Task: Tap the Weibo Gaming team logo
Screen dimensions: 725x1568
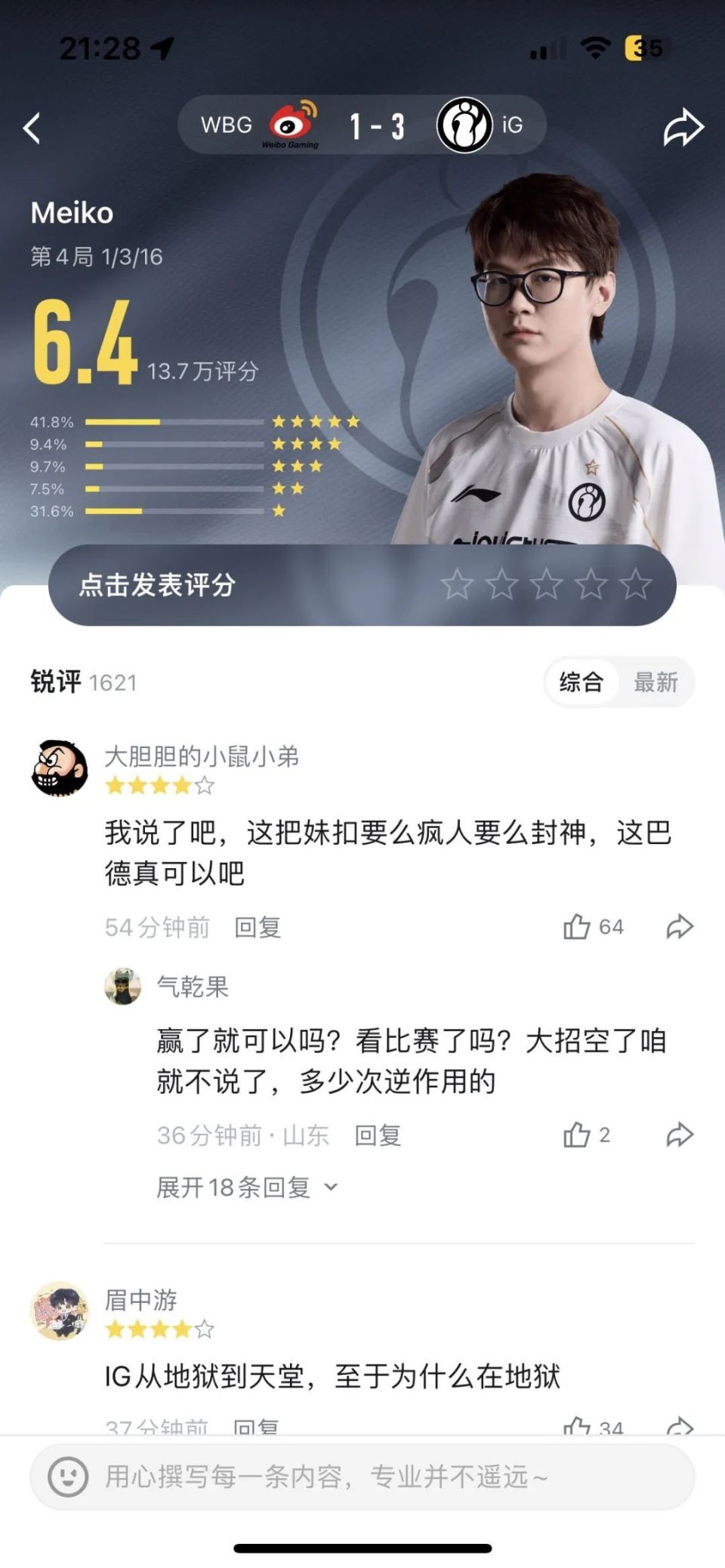Action: point(293,124)
